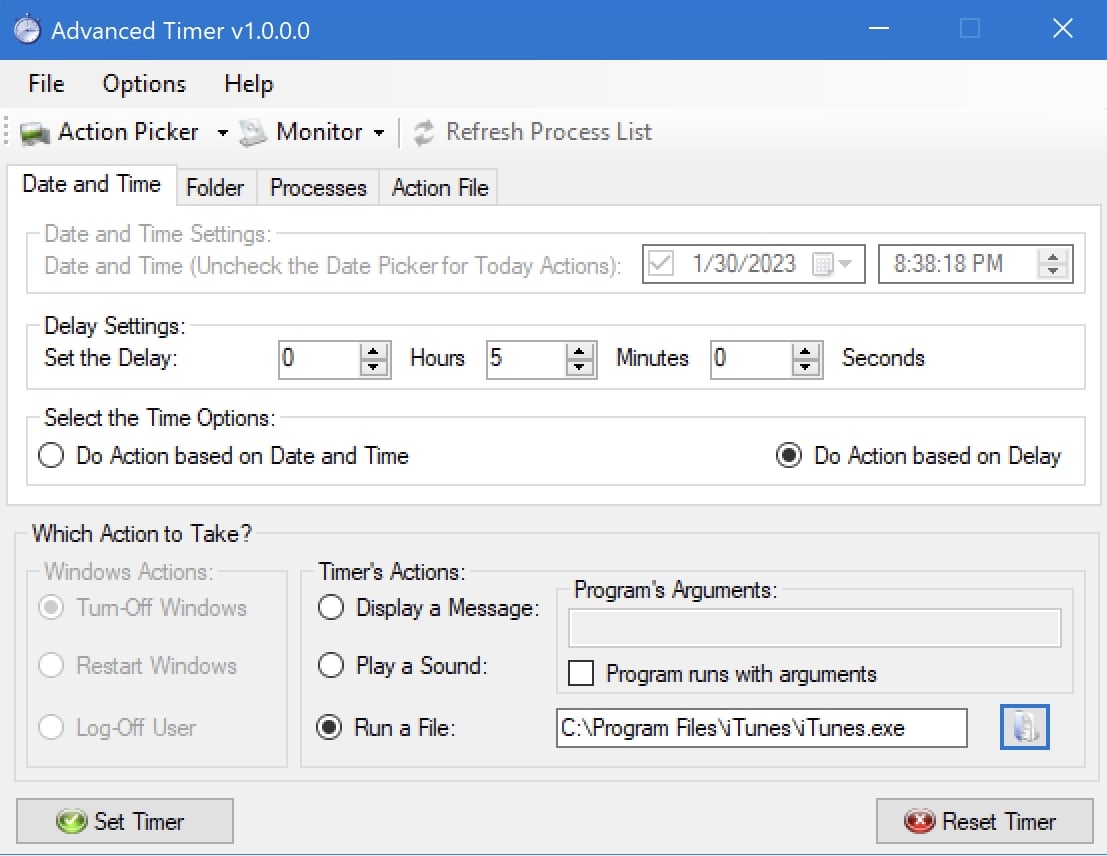This screenshot has height=856, width=1107.
Task: Toggle the date picker checkbox
Action: (x=661, y=263)
